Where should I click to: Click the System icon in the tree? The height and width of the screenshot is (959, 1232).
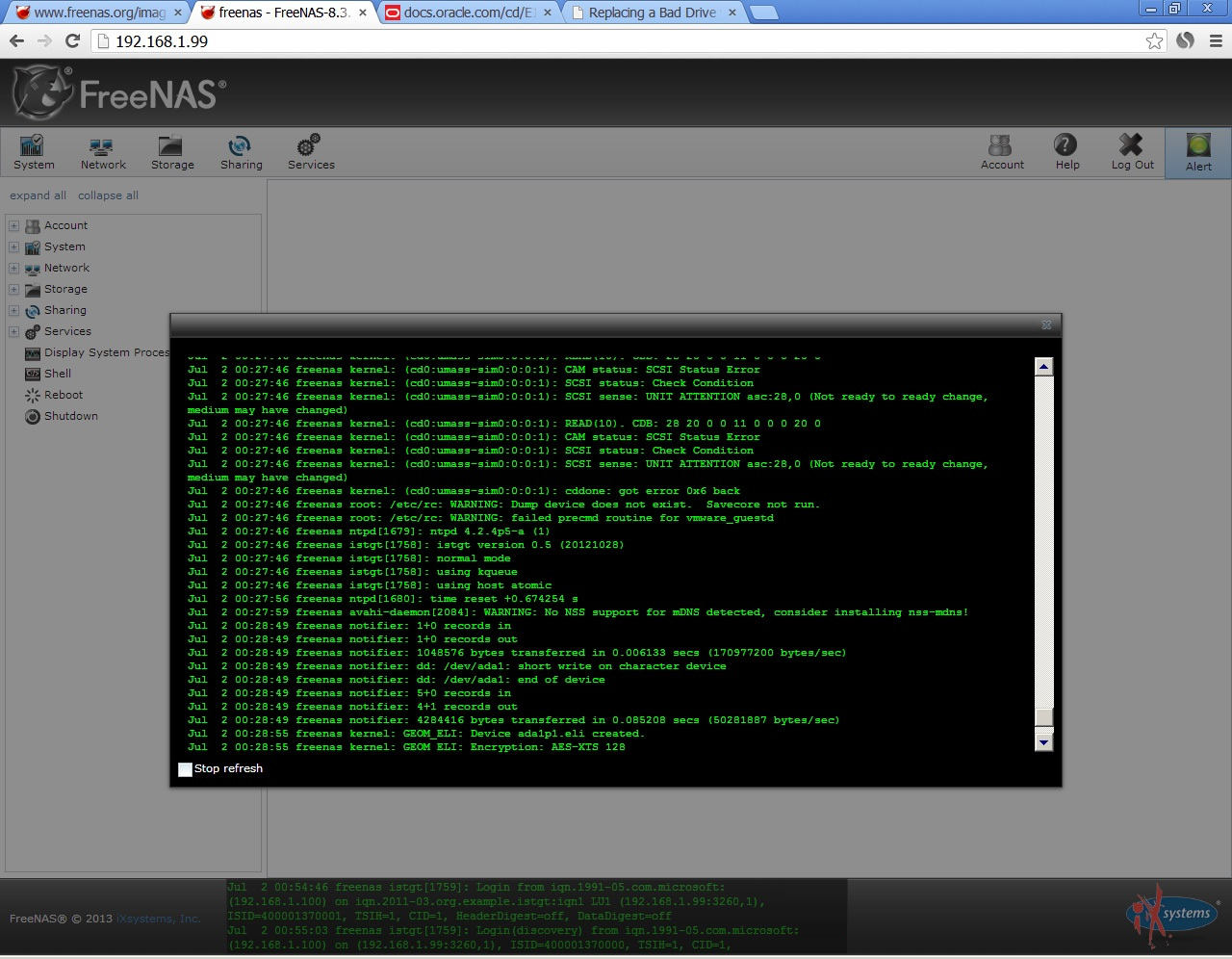(33, 247)
